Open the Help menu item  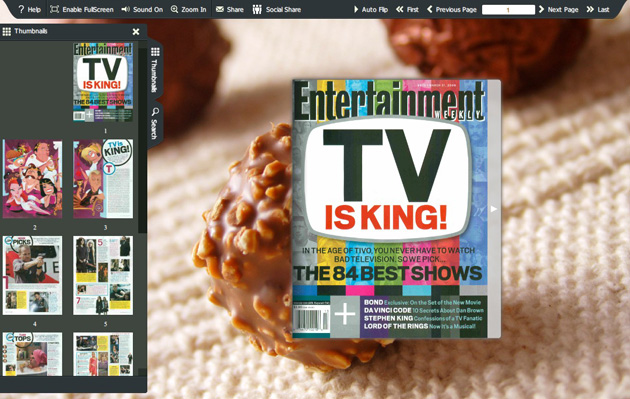(29, 9)
